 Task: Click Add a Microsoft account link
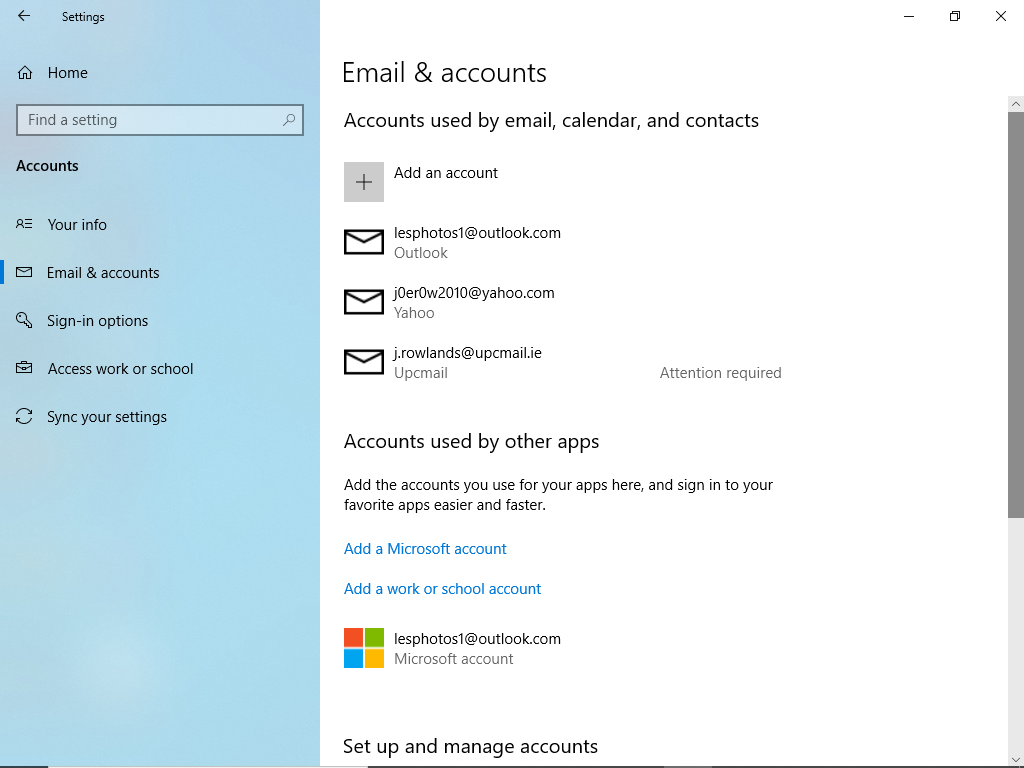tap(425, 549)
